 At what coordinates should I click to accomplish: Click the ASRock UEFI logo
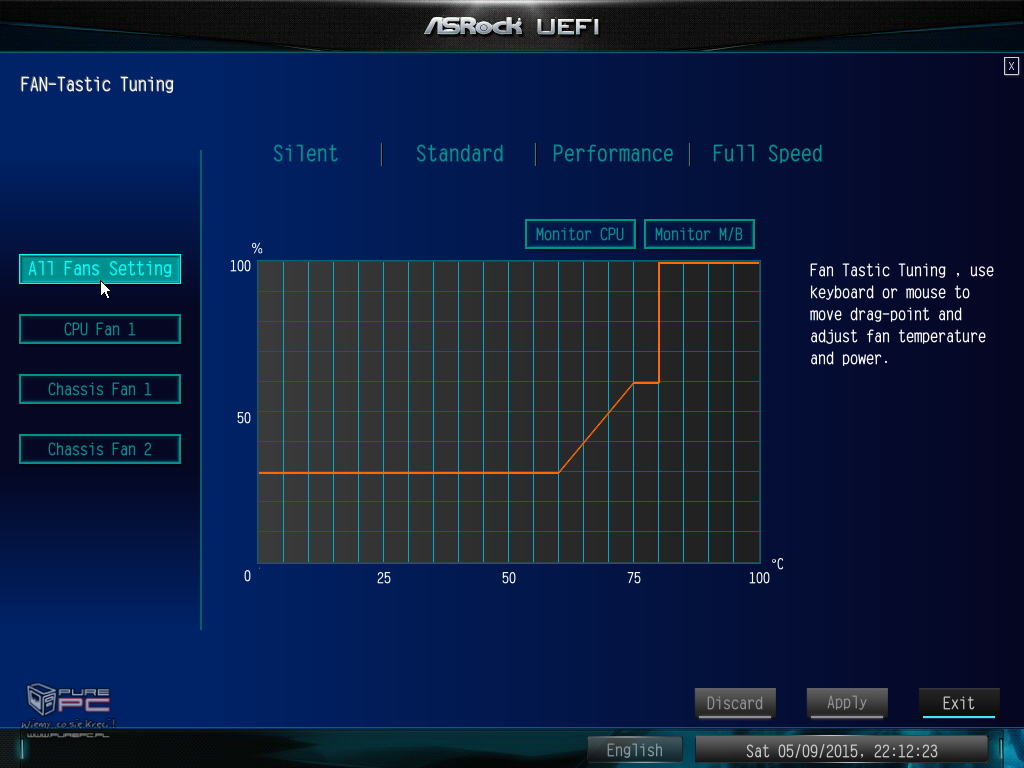[x=511, y=26]
